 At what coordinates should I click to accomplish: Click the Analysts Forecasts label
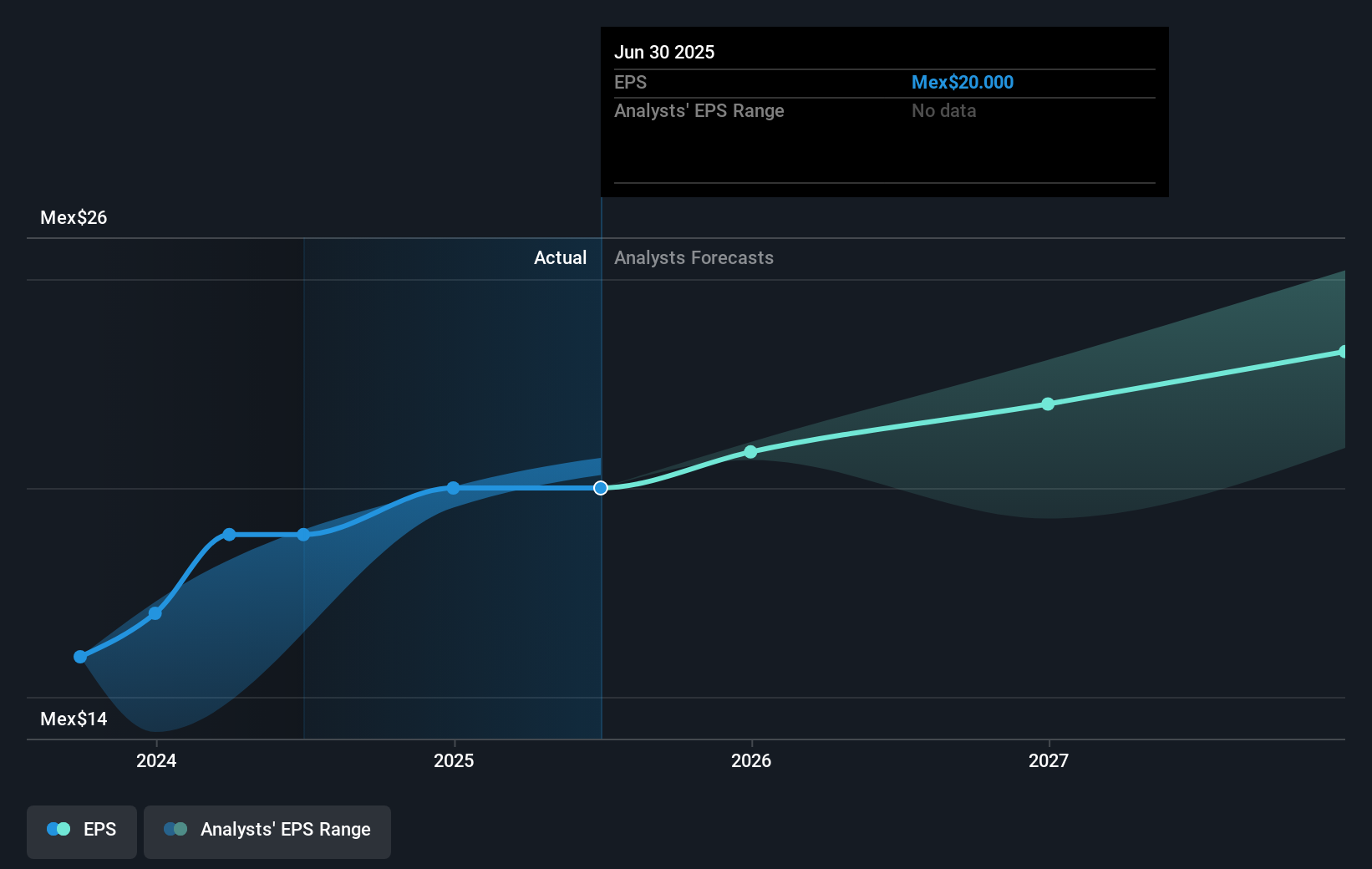[694, 257]
